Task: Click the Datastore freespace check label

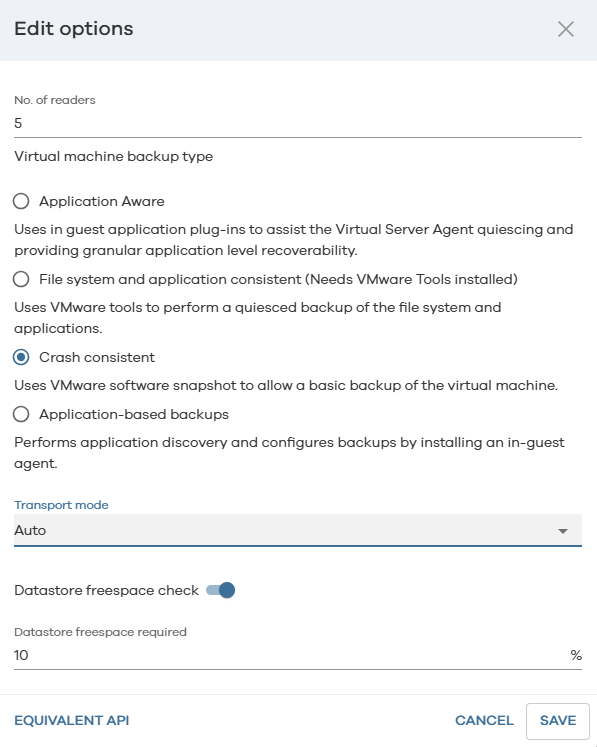Action: click(x=106, y=590)
